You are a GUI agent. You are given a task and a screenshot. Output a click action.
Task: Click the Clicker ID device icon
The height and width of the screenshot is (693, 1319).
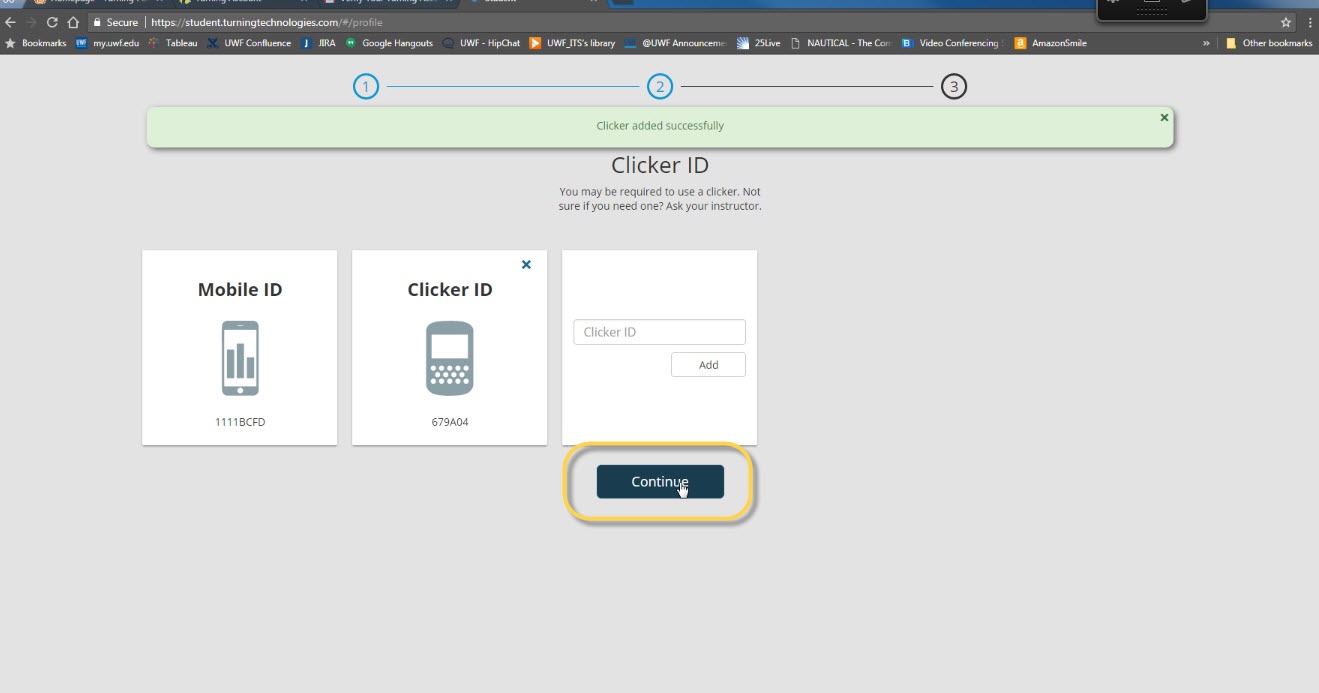[x=450, y=358]
